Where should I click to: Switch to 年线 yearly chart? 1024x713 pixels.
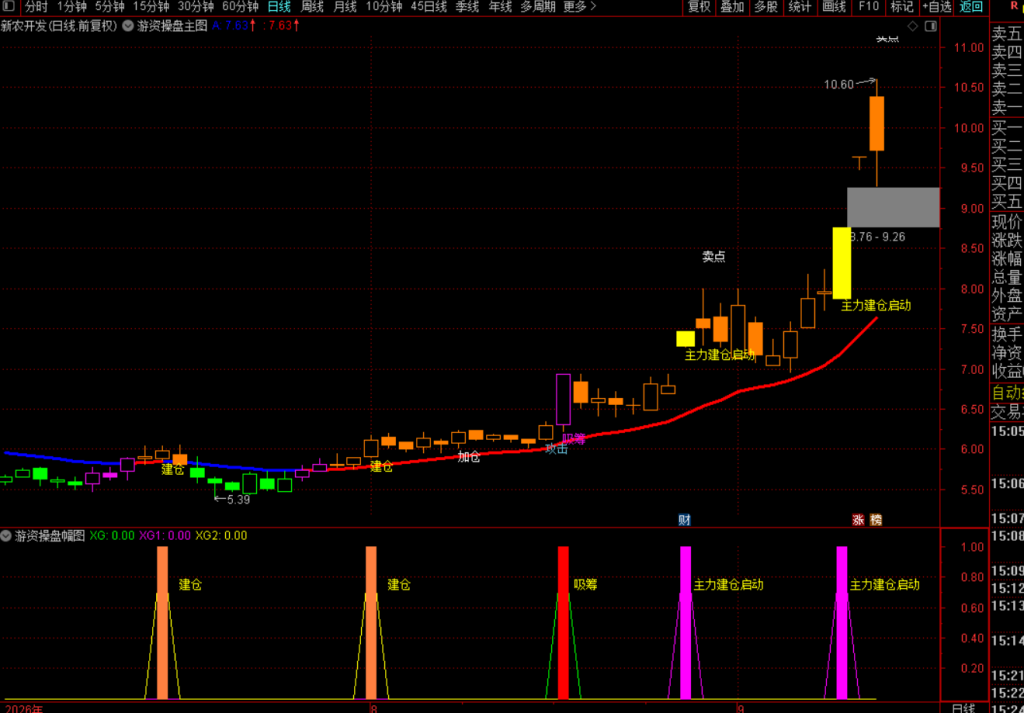pos(500,7)
